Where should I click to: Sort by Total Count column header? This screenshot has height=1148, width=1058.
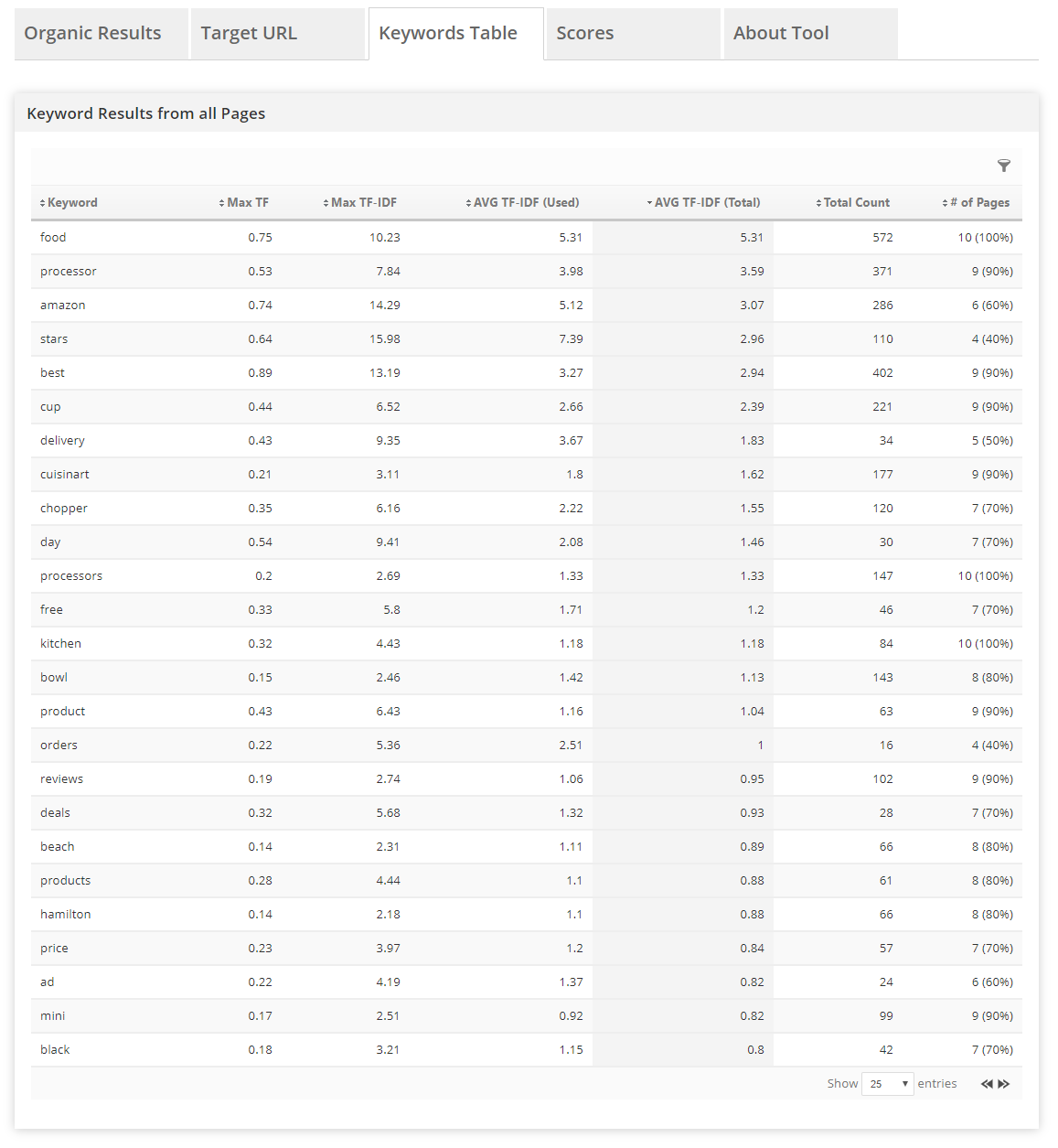click(856, 203)
